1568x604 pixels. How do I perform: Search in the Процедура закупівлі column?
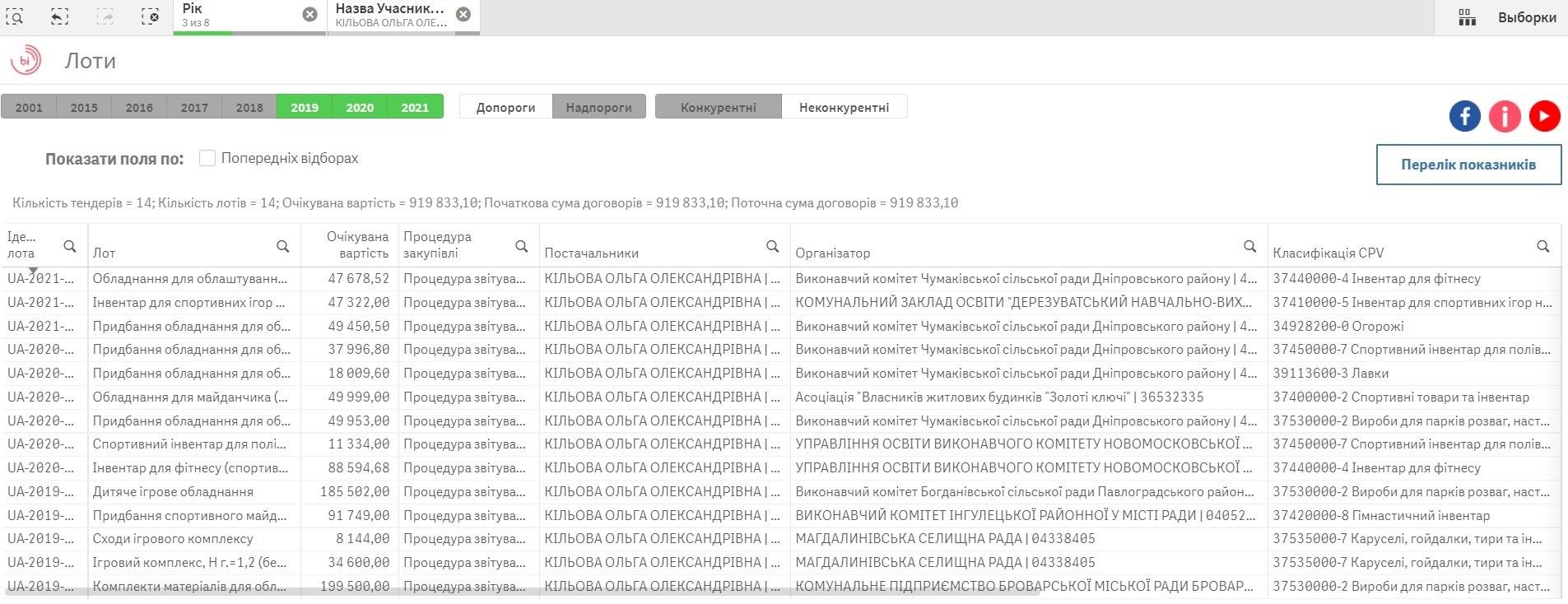click(x=521, y=246)
